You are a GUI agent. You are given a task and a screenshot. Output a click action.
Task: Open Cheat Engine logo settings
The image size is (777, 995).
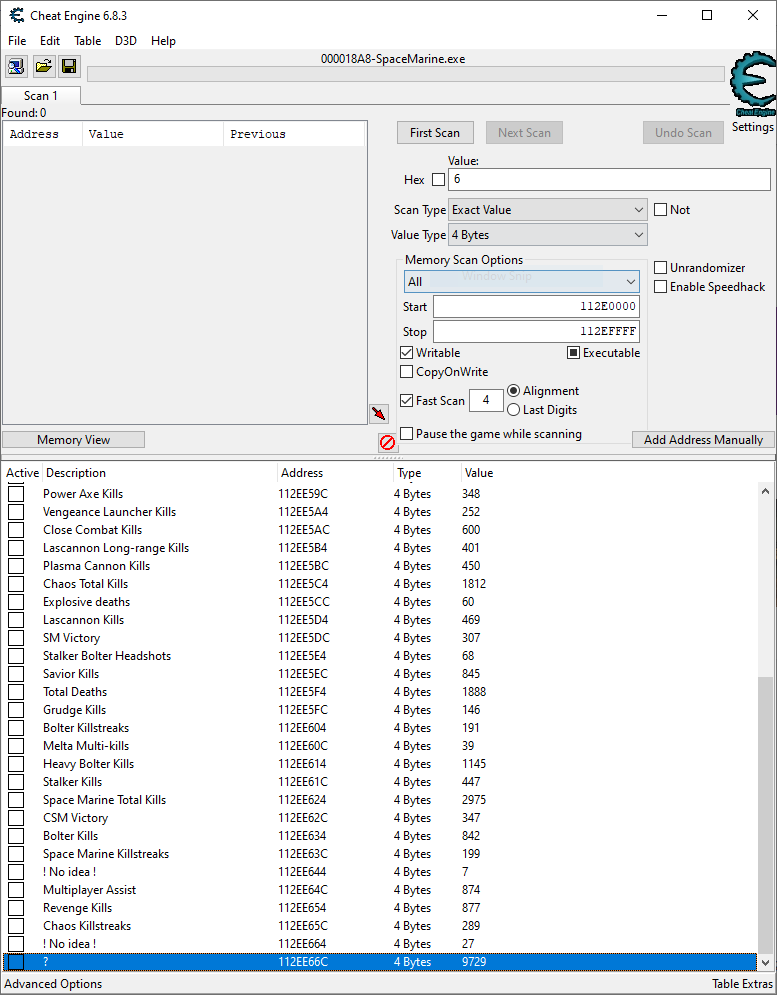[753, 84]
